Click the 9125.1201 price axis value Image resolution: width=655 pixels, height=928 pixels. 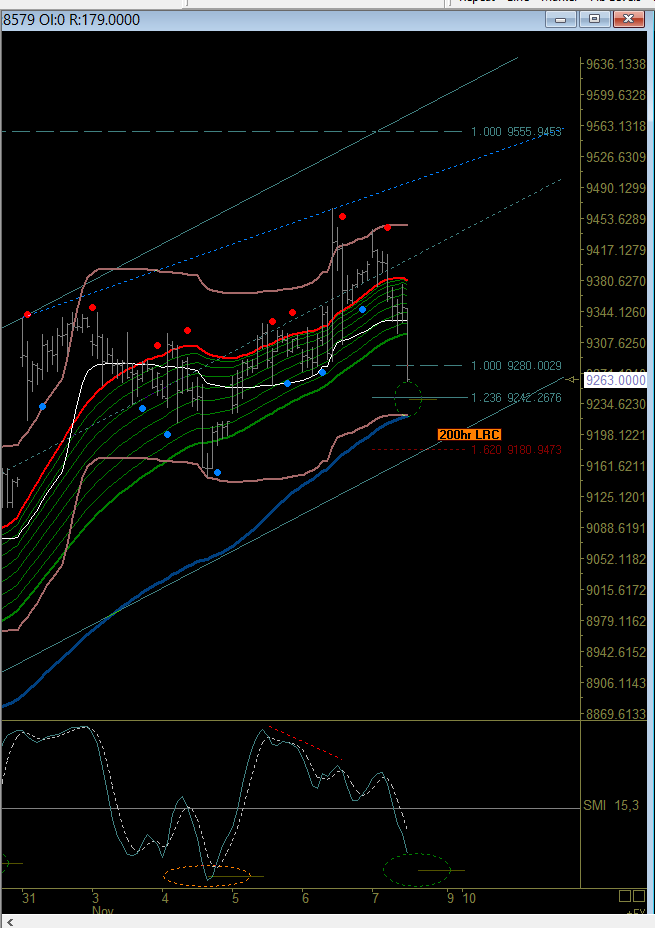615,497
